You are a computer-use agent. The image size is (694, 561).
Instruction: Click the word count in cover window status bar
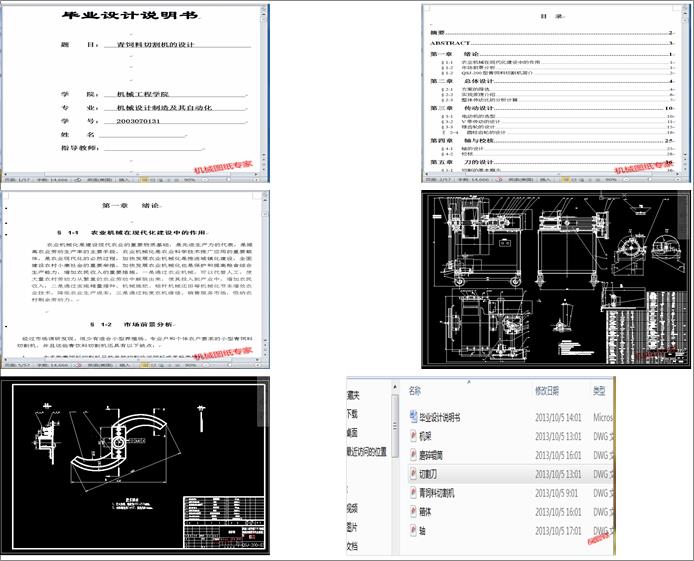(52, 180)
